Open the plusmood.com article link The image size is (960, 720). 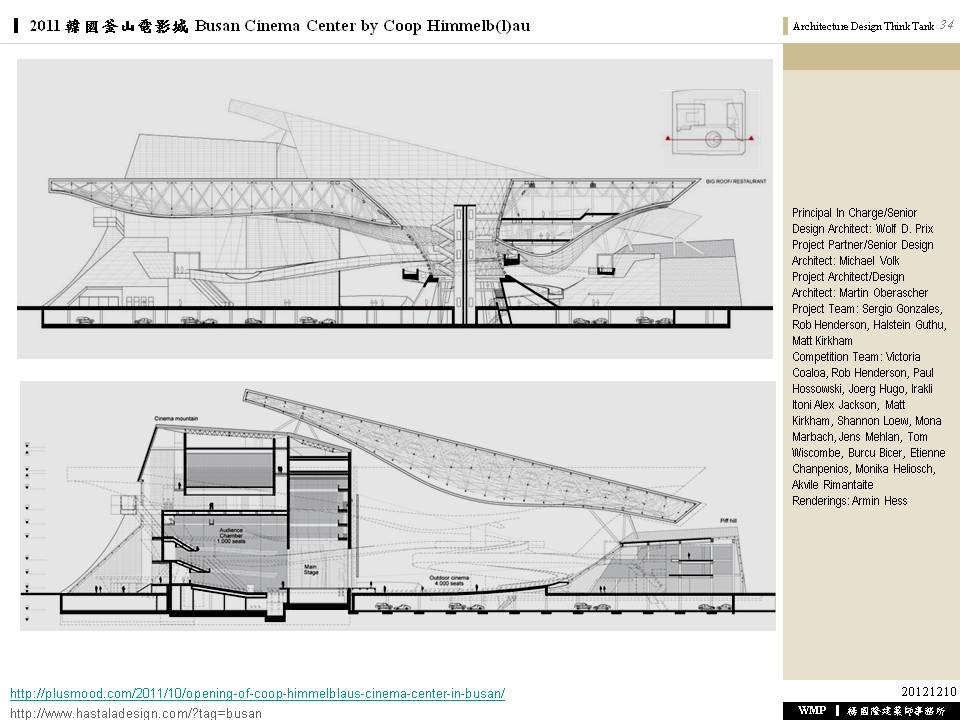click(257, 693)
